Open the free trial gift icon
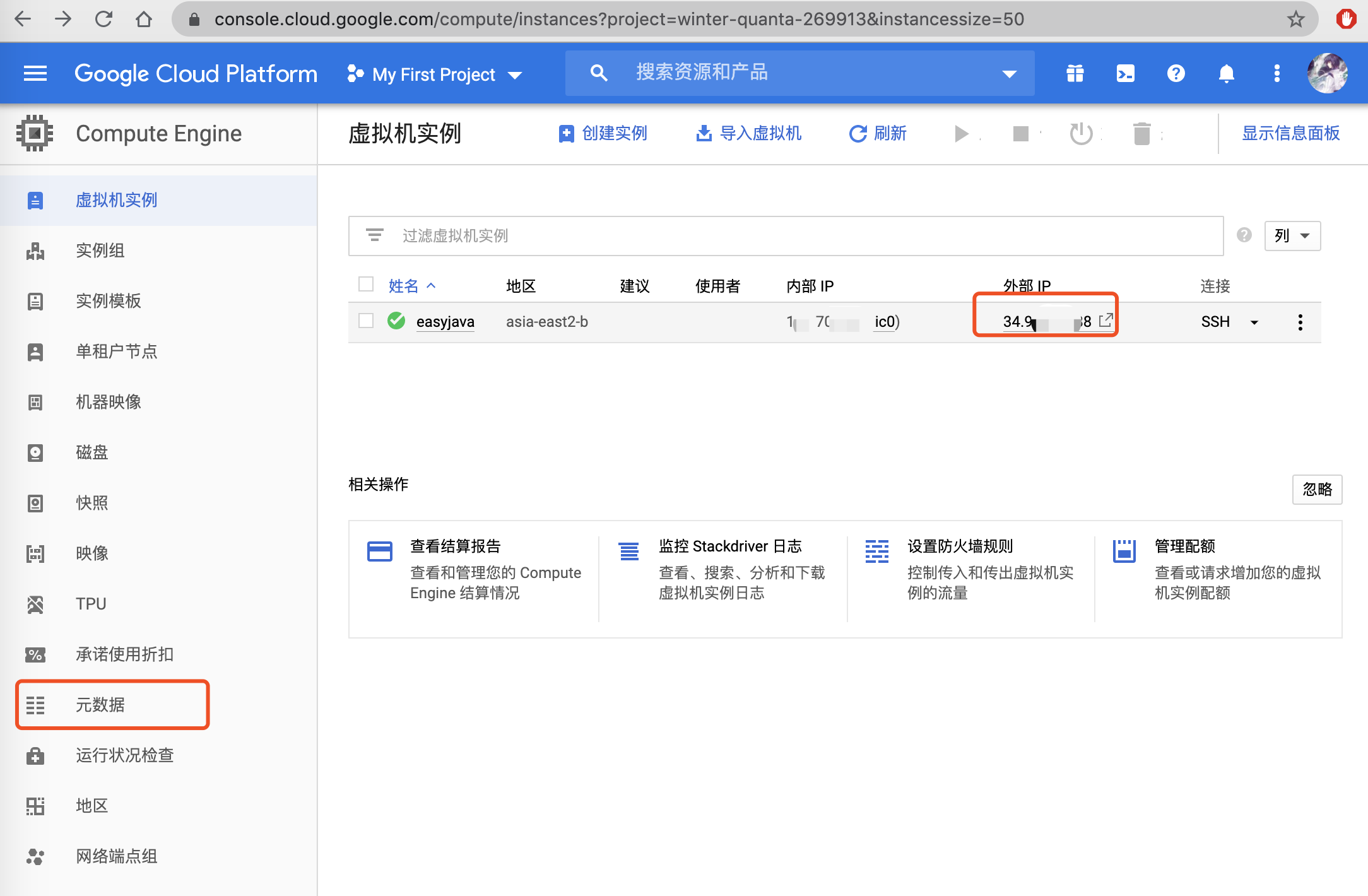 click(1075, 74)
